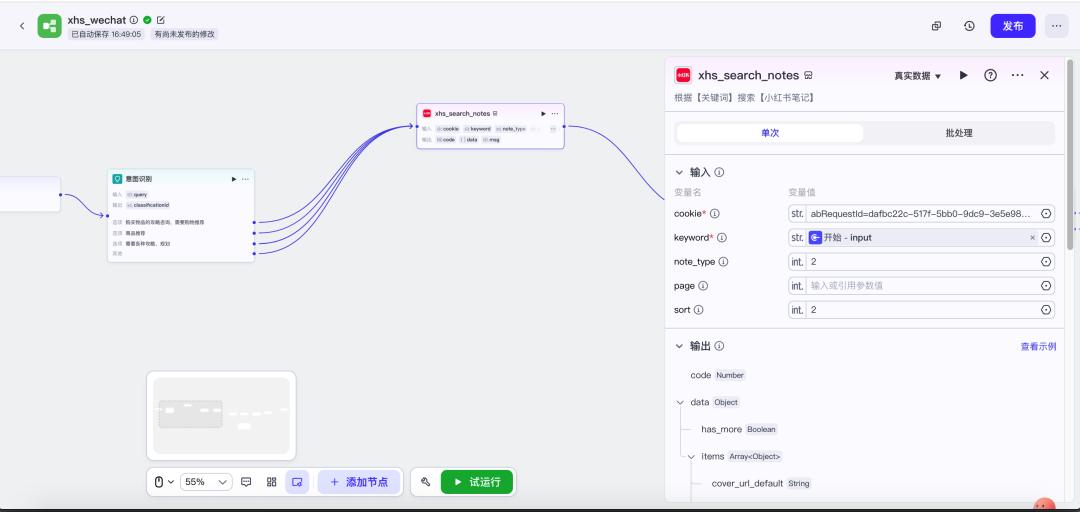Open reference picker for keyword field
Image resolution: width=1080 pixels, height=512 pixels.
click(1046, 238)
